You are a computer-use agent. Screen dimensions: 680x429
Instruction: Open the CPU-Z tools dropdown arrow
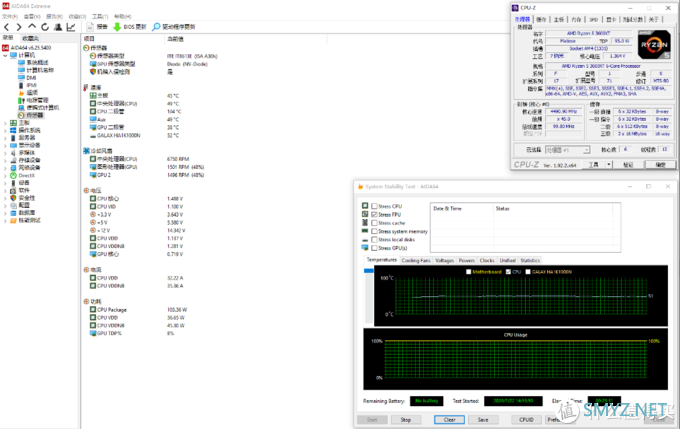tap(609, 165)
